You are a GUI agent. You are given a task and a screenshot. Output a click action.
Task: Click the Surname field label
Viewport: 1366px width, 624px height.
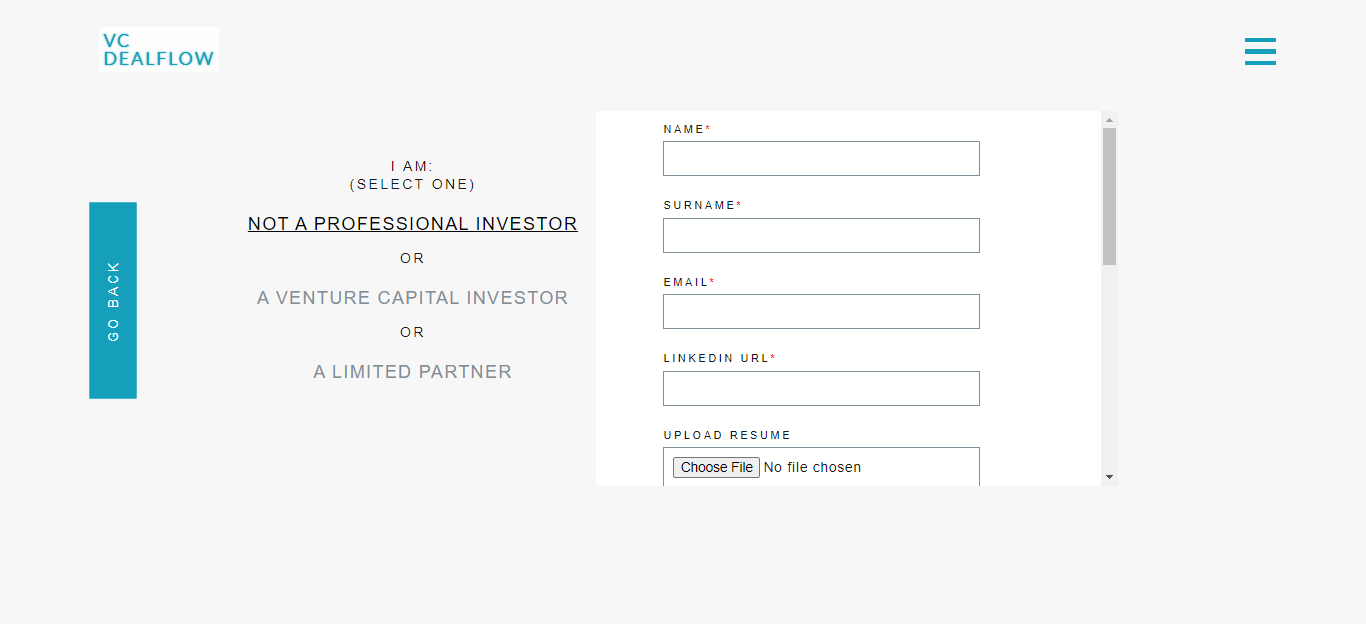(699, 206)
